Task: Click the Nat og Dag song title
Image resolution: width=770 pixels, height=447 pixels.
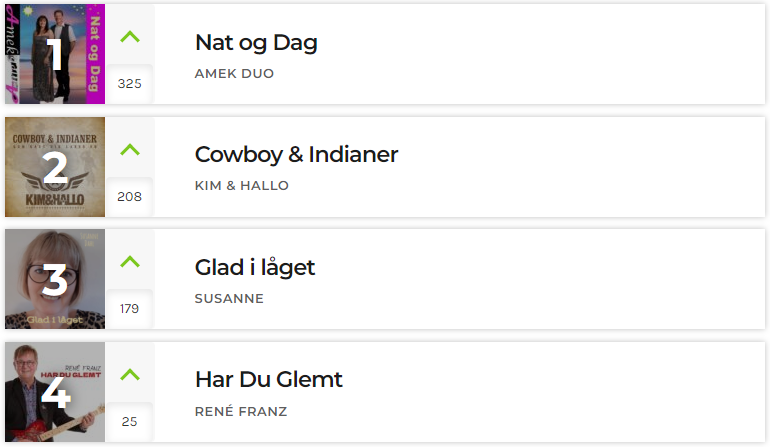Action: click(x=256, y=43)
